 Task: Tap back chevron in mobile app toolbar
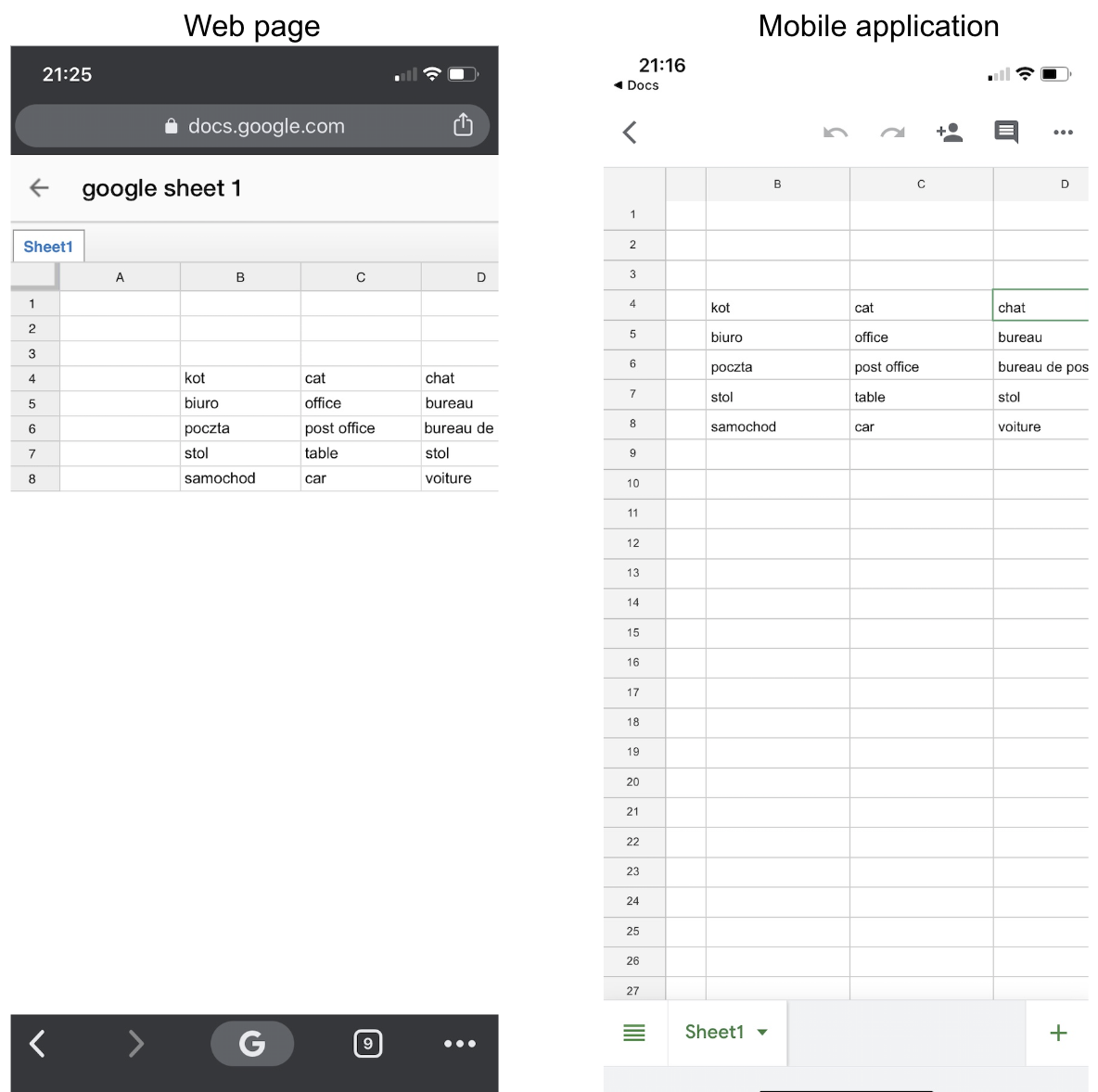(630, 133)
